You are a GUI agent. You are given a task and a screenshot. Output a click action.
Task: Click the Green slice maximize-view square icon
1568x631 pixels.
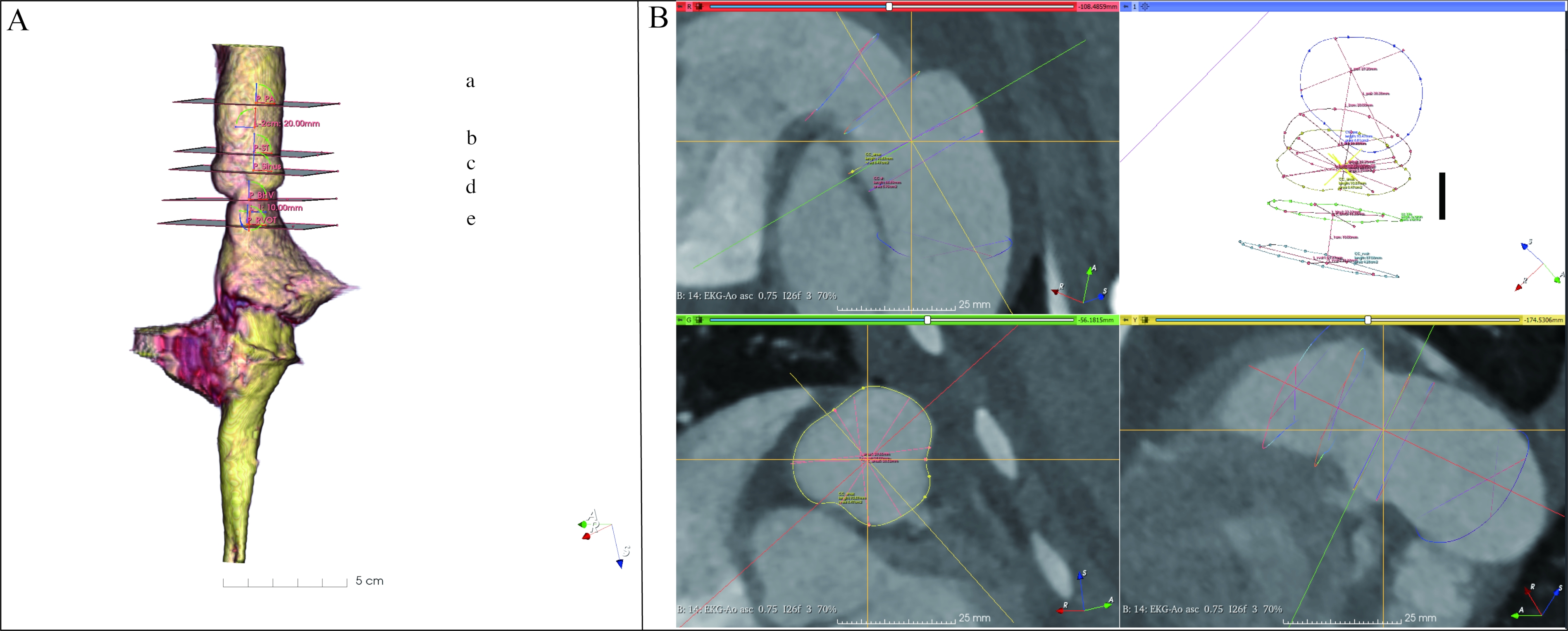coord(699,320)
